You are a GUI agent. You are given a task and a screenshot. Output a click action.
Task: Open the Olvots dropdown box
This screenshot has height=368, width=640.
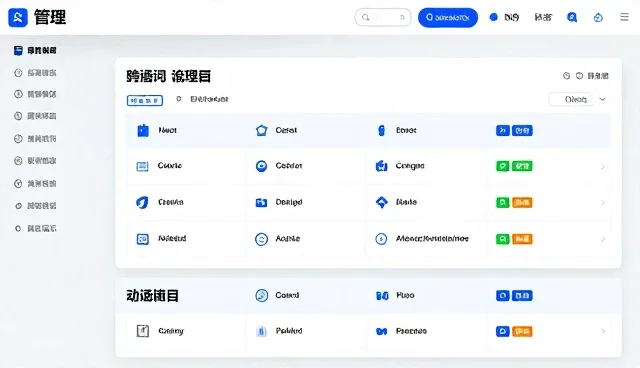coord(571,99)
